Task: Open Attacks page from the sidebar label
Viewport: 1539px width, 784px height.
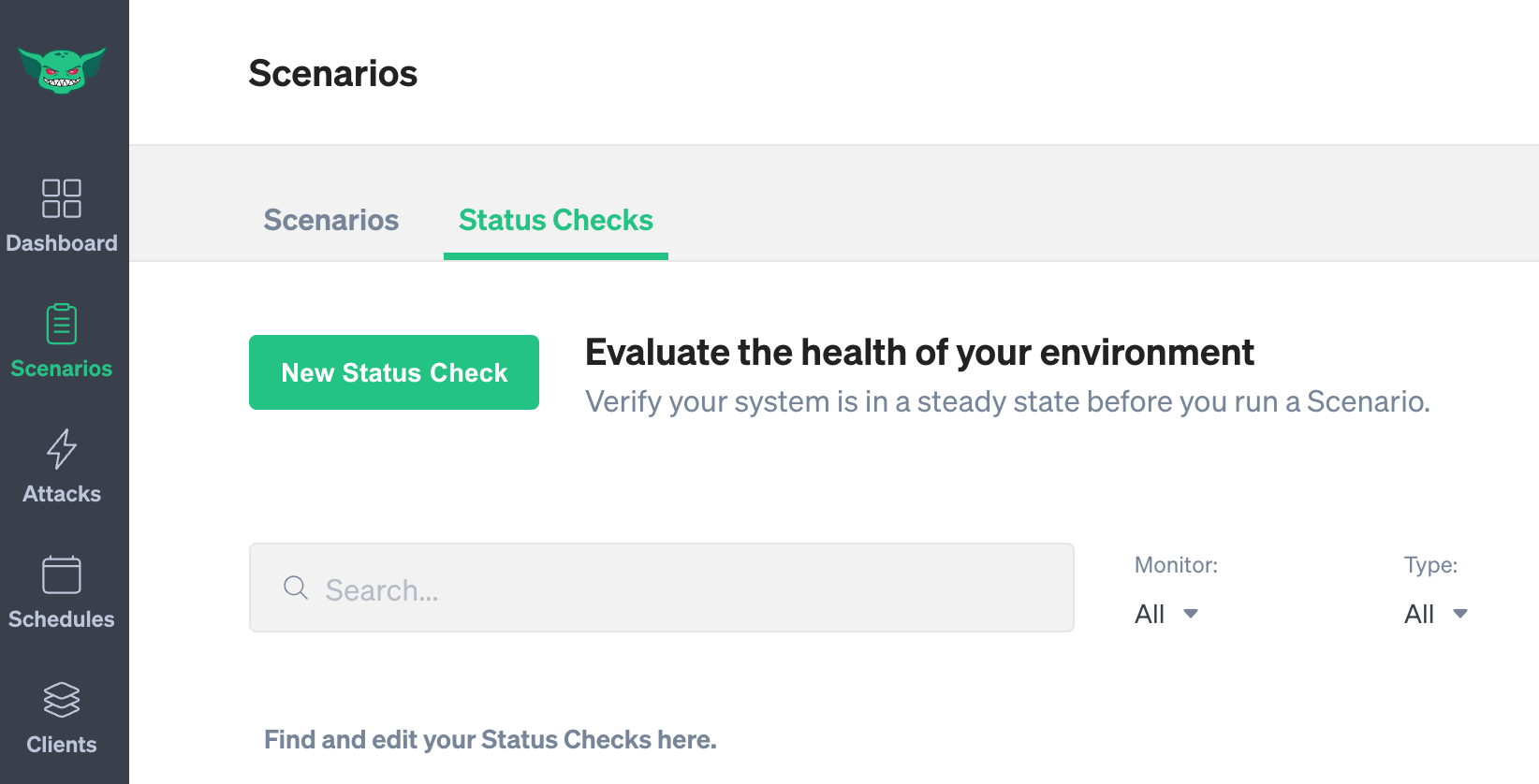Action: pyautogui.click(x=62, y=494)
